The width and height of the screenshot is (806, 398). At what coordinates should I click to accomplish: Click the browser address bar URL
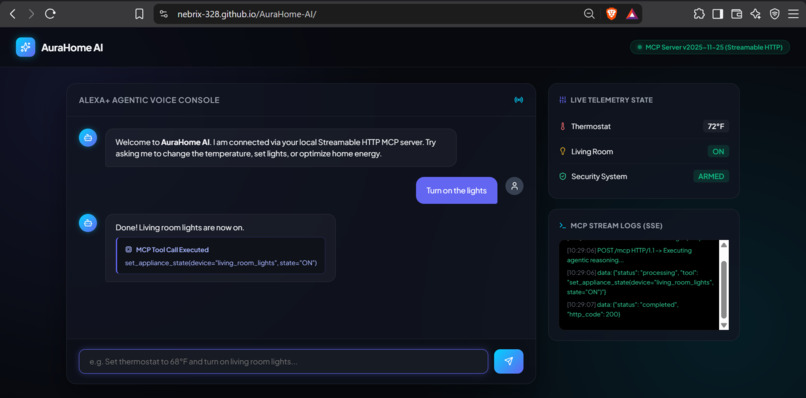tap(247, 14)
